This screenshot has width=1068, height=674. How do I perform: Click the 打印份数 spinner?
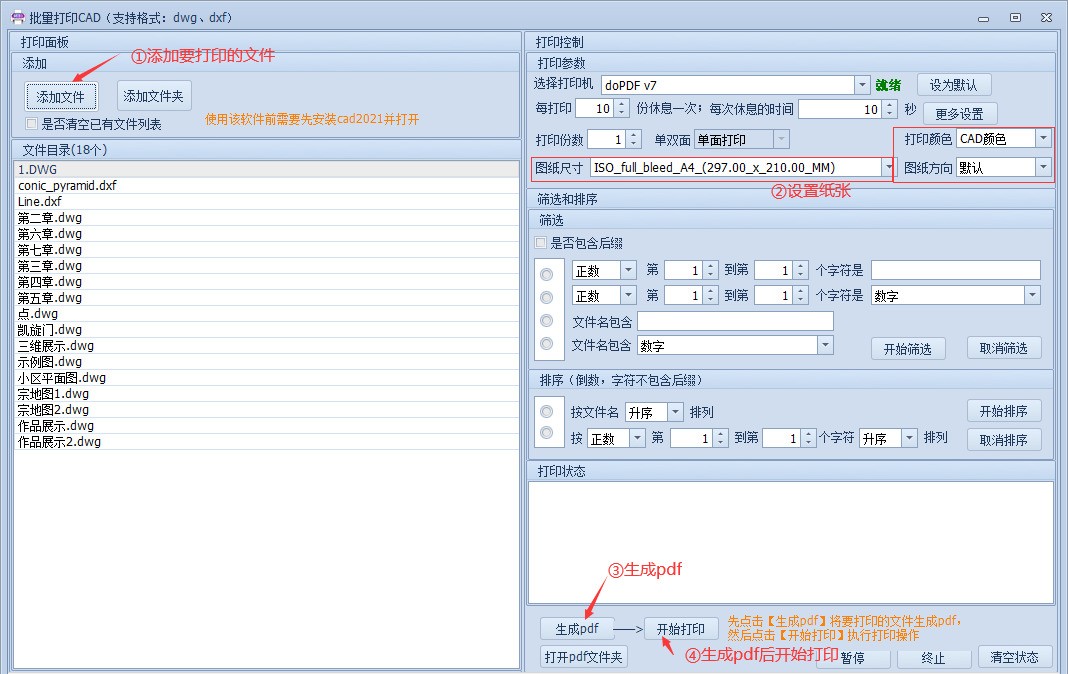click(614, 140)
